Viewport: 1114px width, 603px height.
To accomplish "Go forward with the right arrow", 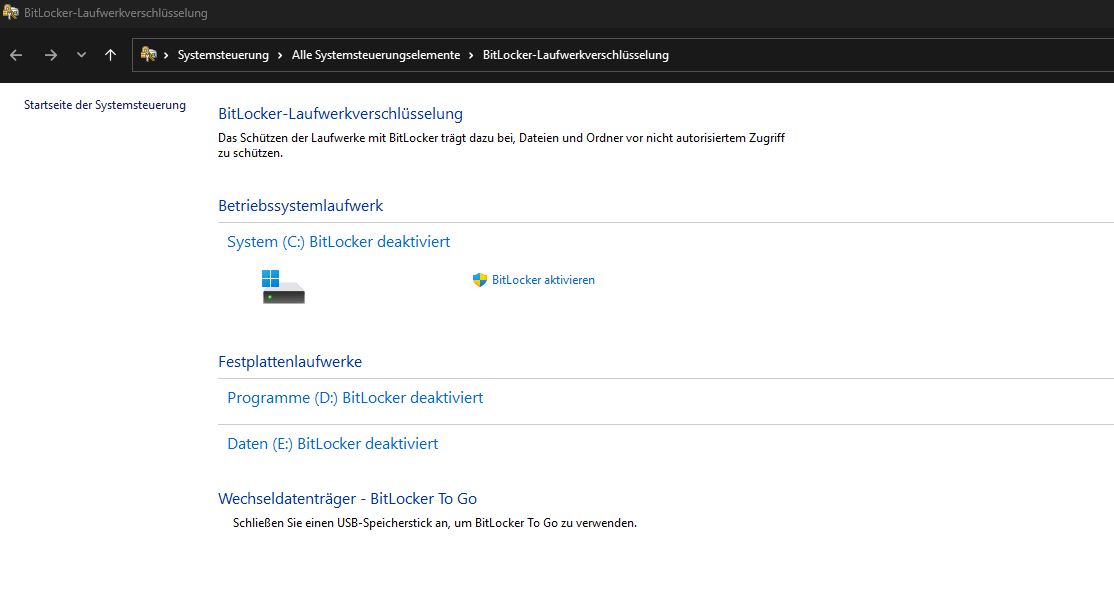I will click(x=50, y=55).
